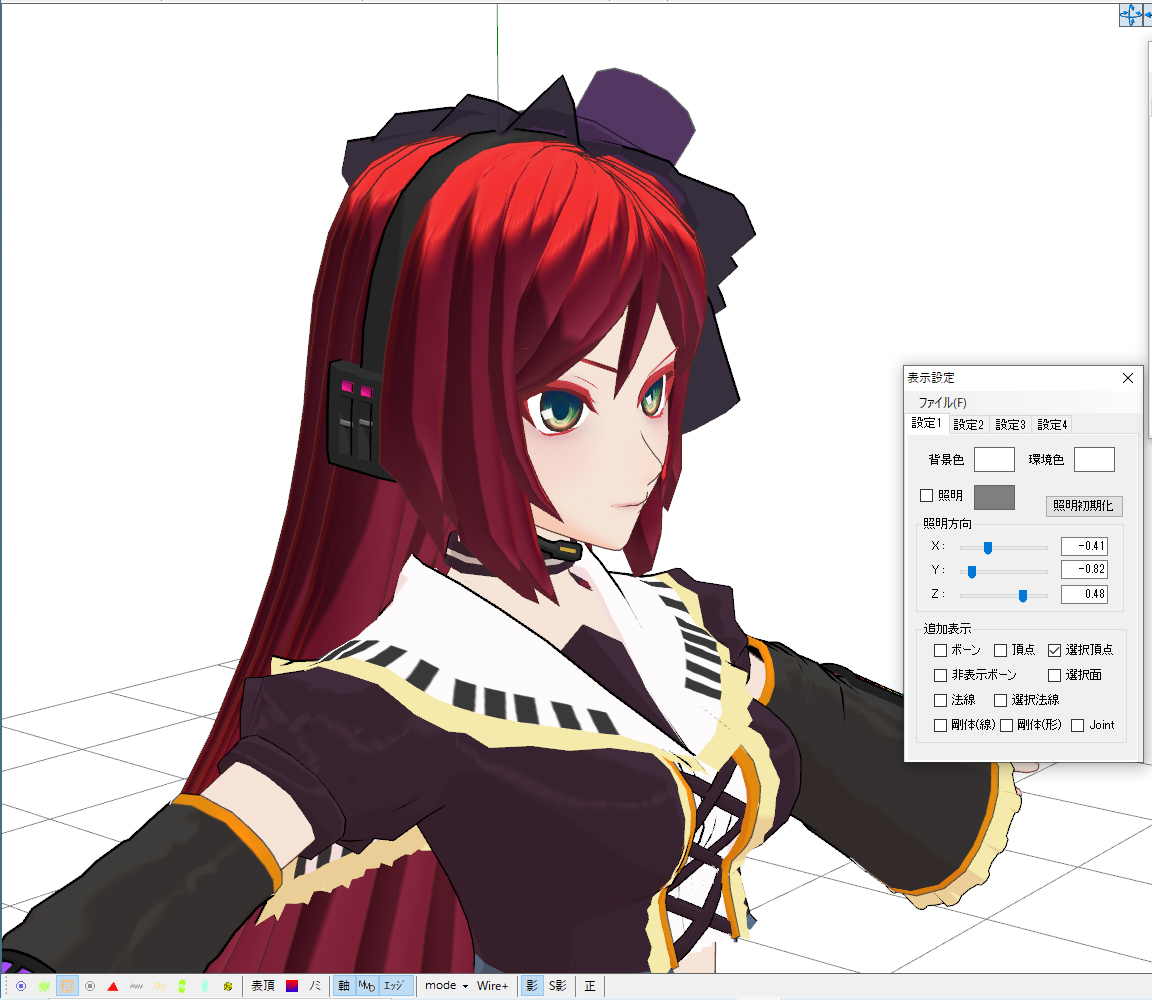Toggle the green capsule rigid body icon
The height and width of the screenshot is (1000, 1152).
click(181, 986)
